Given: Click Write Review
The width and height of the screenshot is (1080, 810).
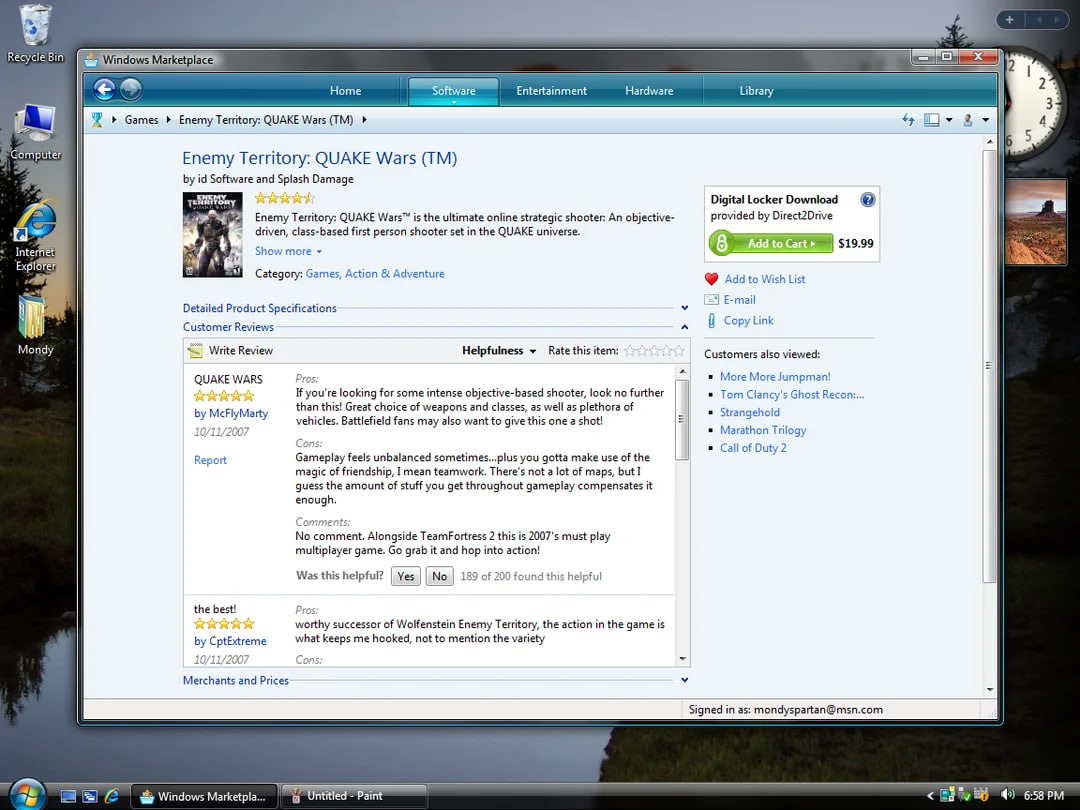Looking at the screenshot, I should pos(240,351).
